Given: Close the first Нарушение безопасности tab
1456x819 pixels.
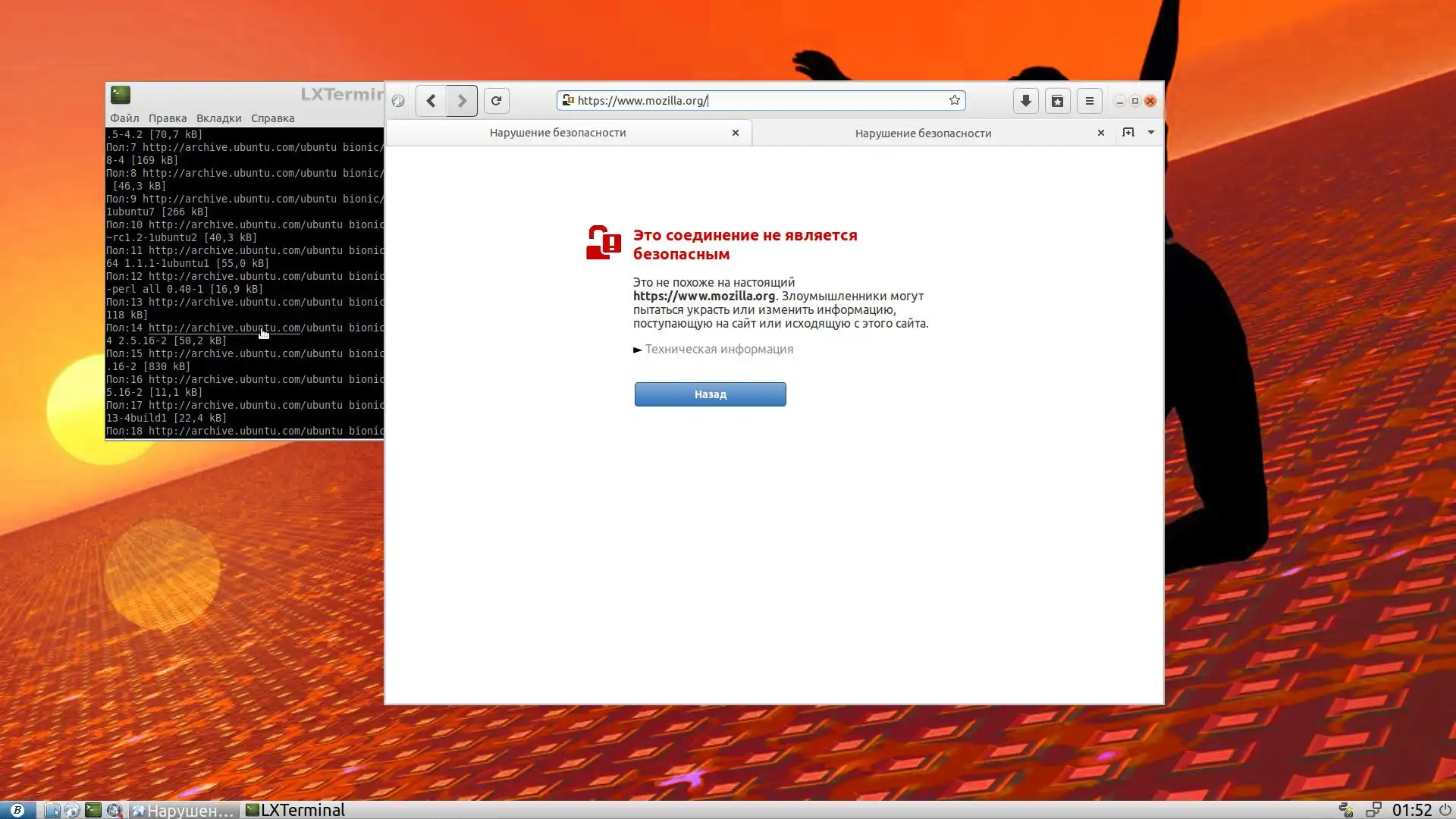Looking at the screenshot, I should point(735,133).
